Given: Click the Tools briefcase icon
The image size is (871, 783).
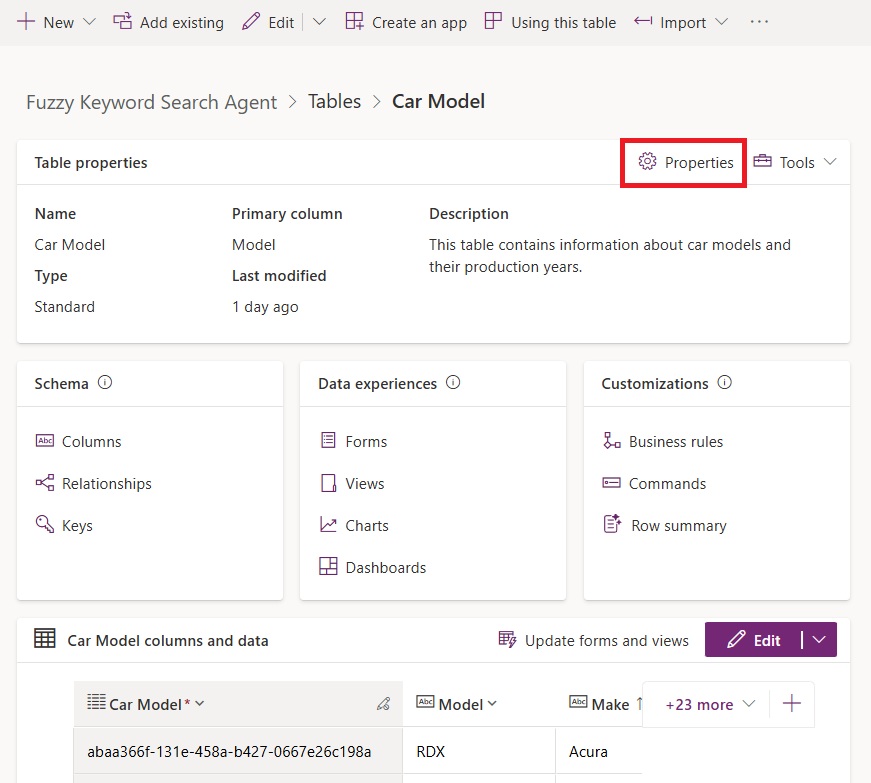Looking at the screenshot, I should click(x=762, y=161).
